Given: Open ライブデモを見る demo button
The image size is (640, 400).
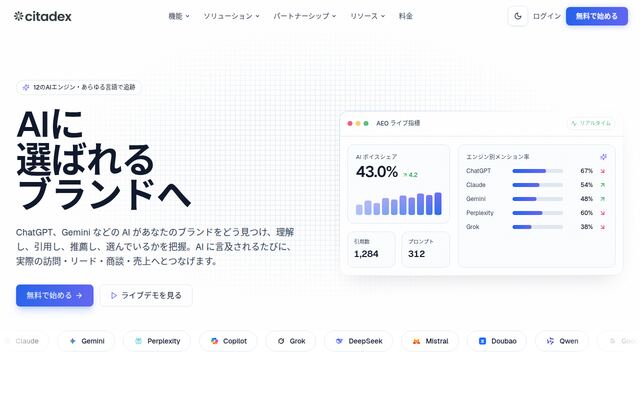Looking at the screenshot, I should pyautogui.click(x=146, y=295).
